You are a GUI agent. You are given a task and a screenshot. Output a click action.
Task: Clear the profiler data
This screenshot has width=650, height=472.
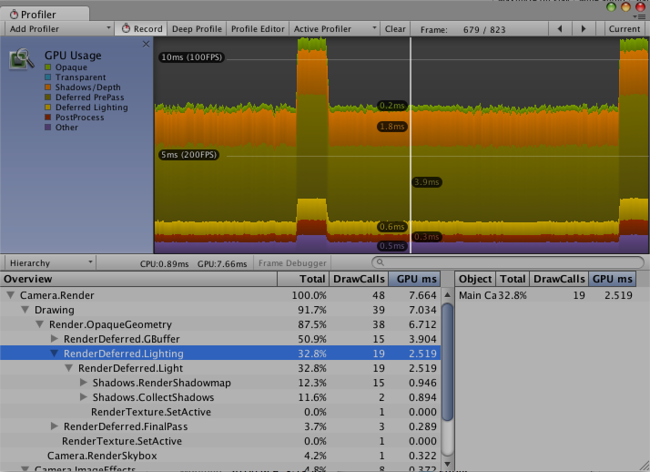[395, 29]
